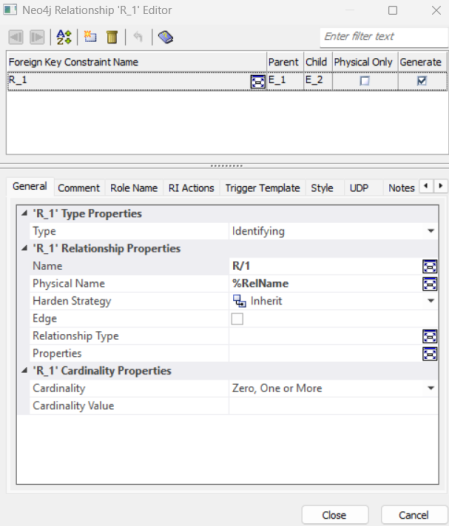449x526 pixels.
Task: Click the Relationship Type value field
Action: click(326, 336)
